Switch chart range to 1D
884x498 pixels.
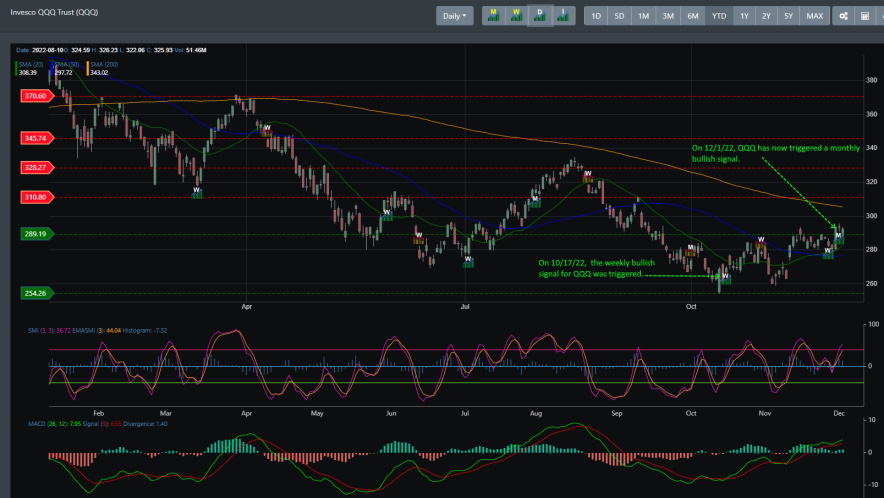pos(596,16)
